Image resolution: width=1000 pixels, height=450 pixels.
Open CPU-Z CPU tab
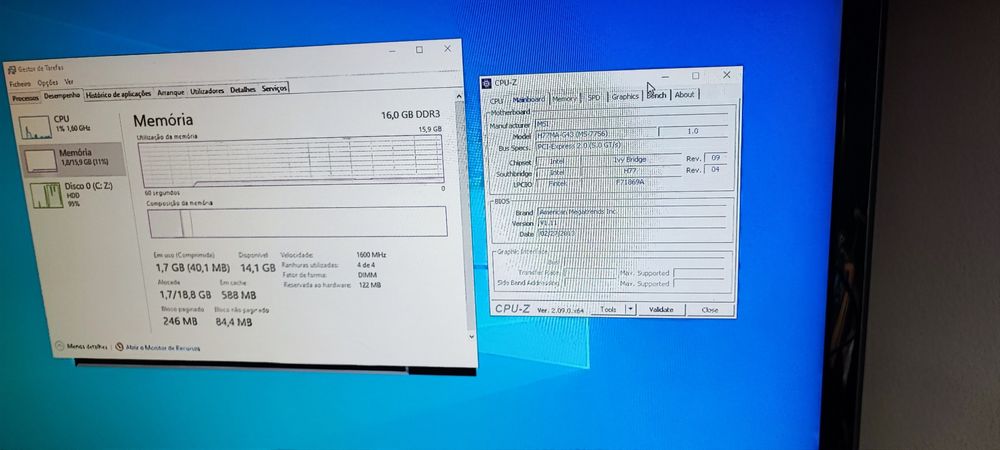[496, 101]
